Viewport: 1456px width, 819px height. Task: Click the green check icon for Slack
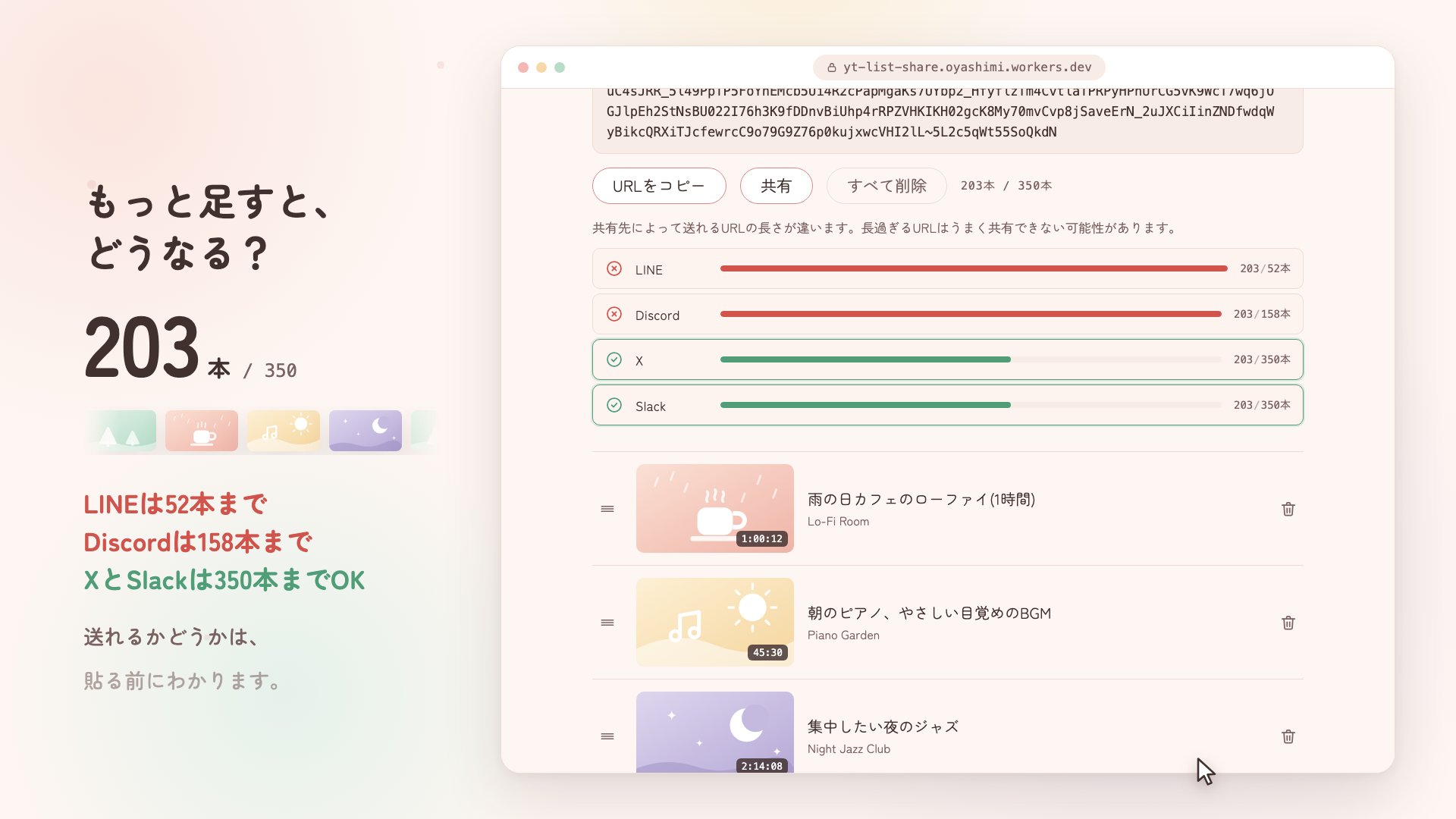tap(614, 405)
